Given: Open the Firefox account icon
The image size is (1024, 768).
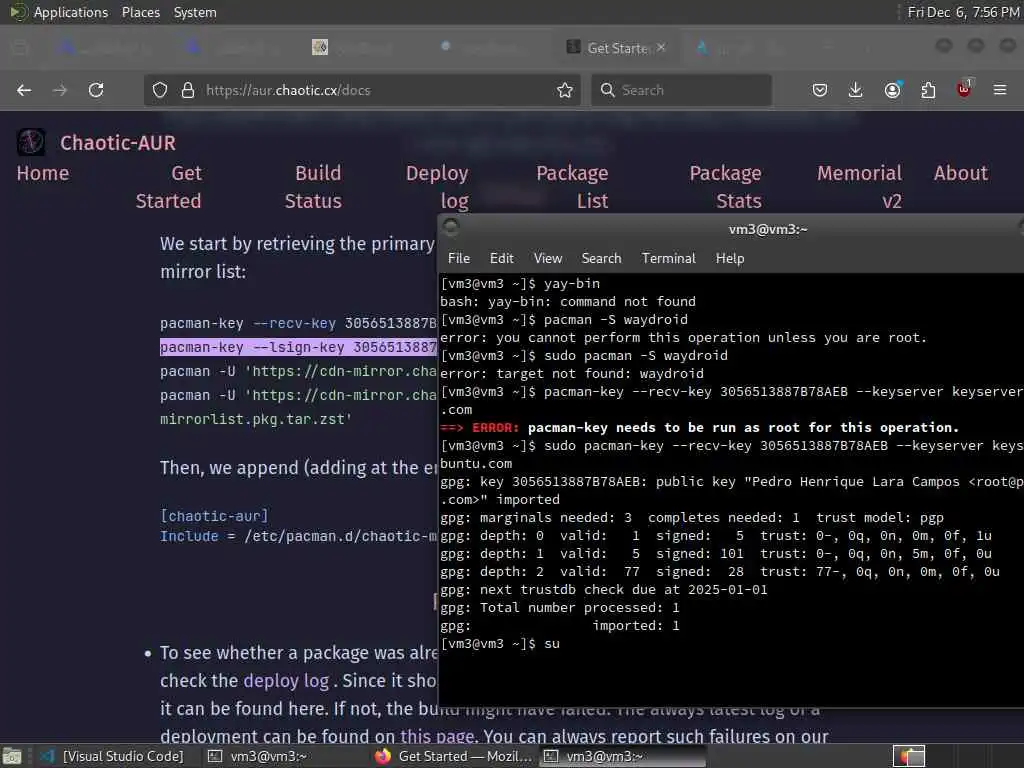Looking at the screenshot, I should click(x=892, y=90).
